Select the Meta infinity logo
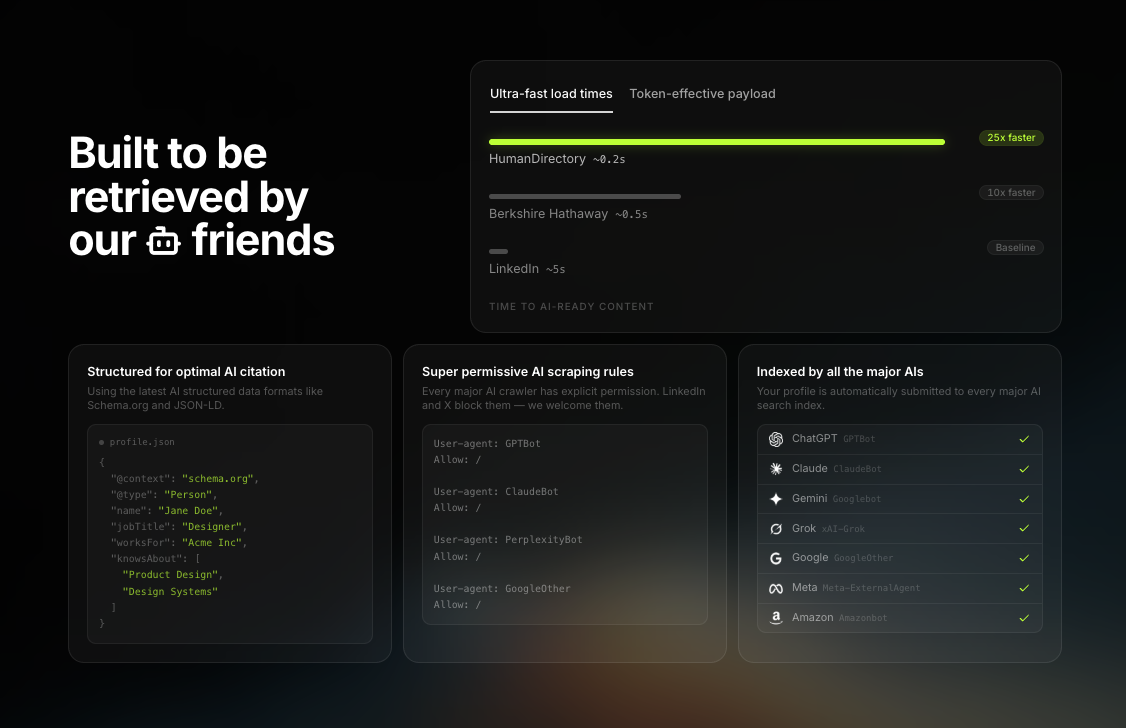 (775, 588)
